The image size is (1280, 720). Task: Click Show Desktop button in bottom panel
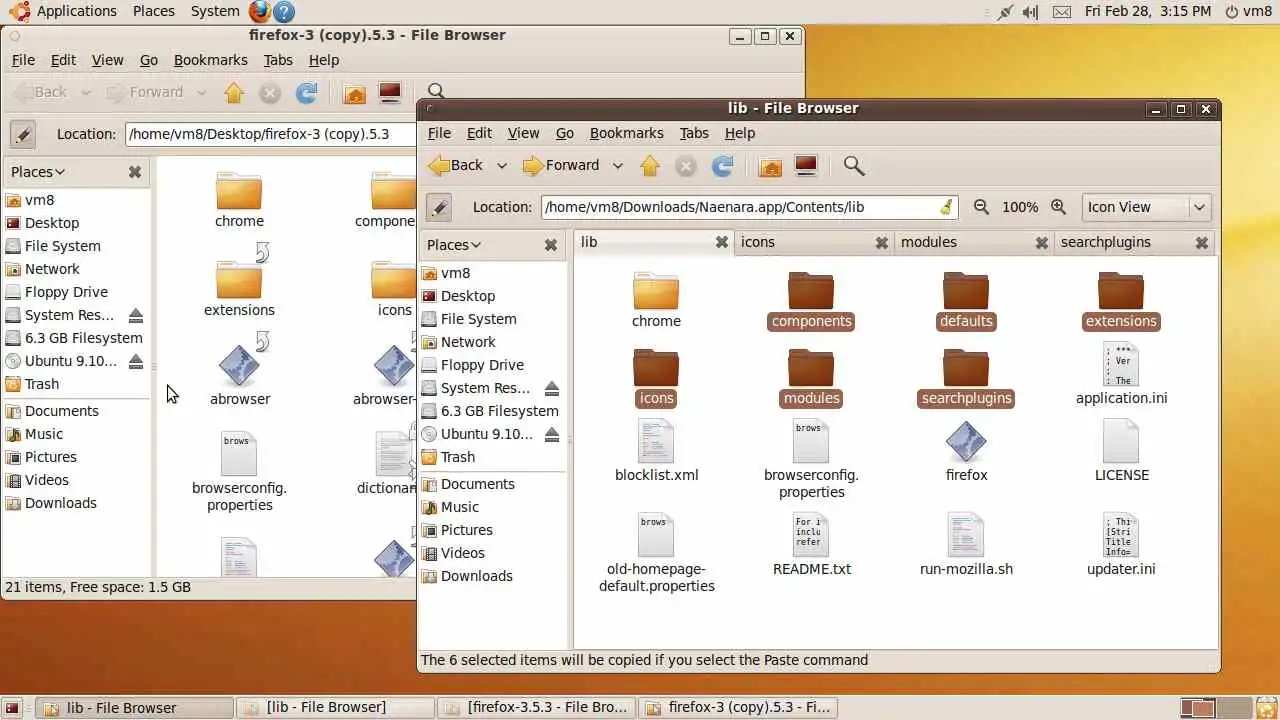coord(14,708)
